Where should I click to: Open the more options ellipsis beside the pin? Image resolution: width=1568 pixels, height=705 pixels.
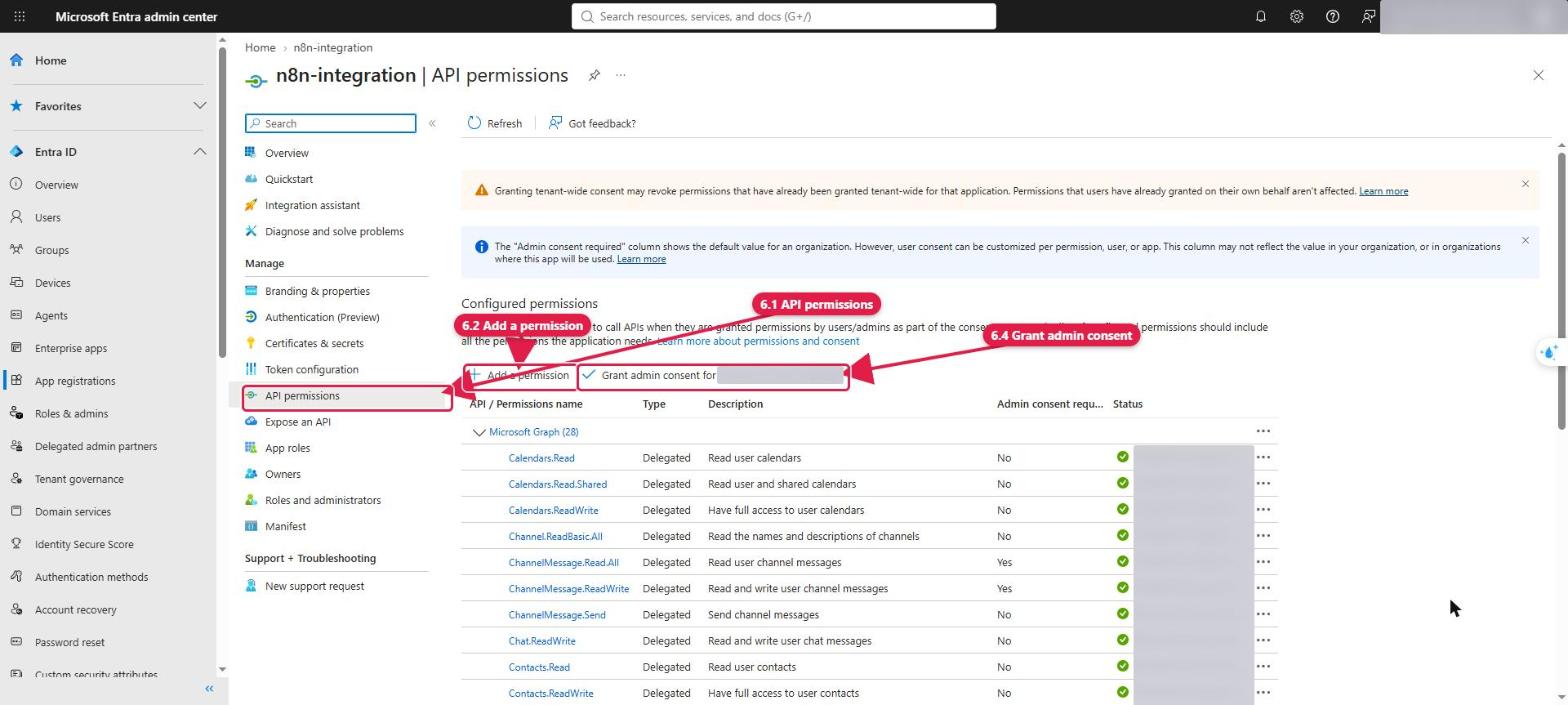pos(621,75)
